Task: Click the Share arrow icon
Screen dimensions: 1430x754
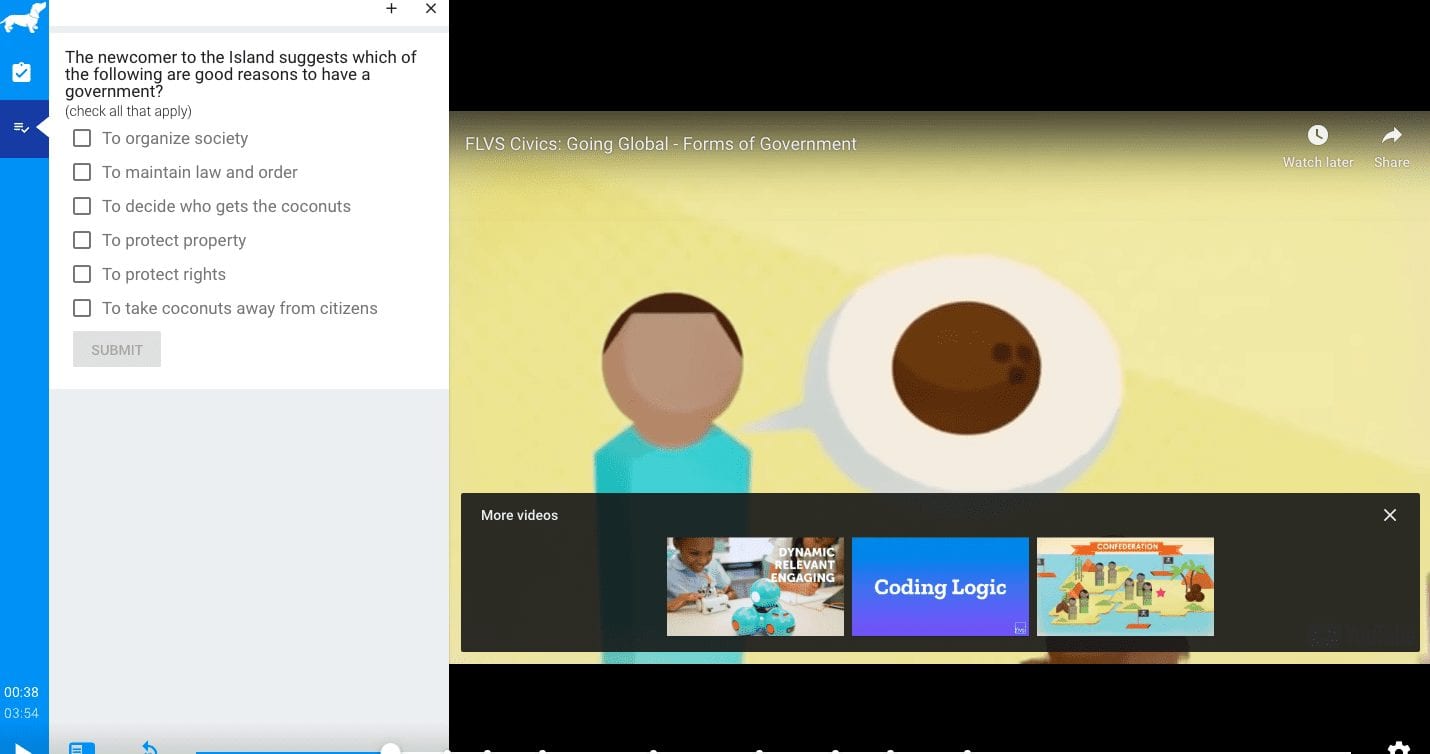Action: pyautogui.click(x=1391, y=135)
